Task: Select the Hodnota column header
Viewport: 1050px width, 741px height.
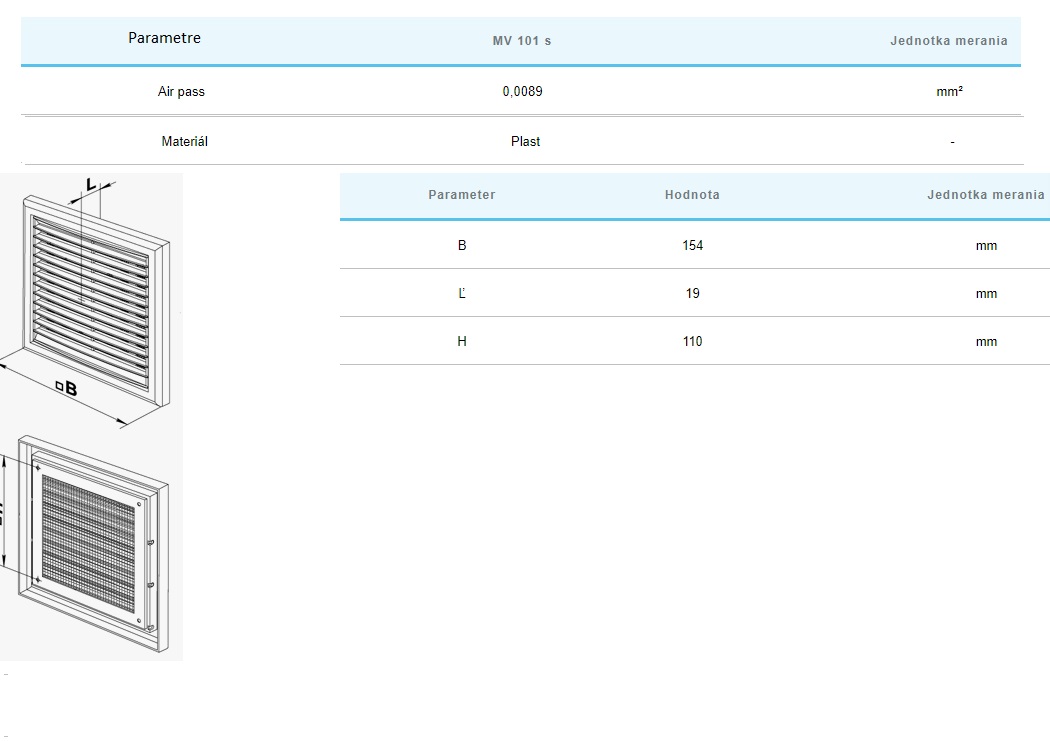Action: [692, 195]
